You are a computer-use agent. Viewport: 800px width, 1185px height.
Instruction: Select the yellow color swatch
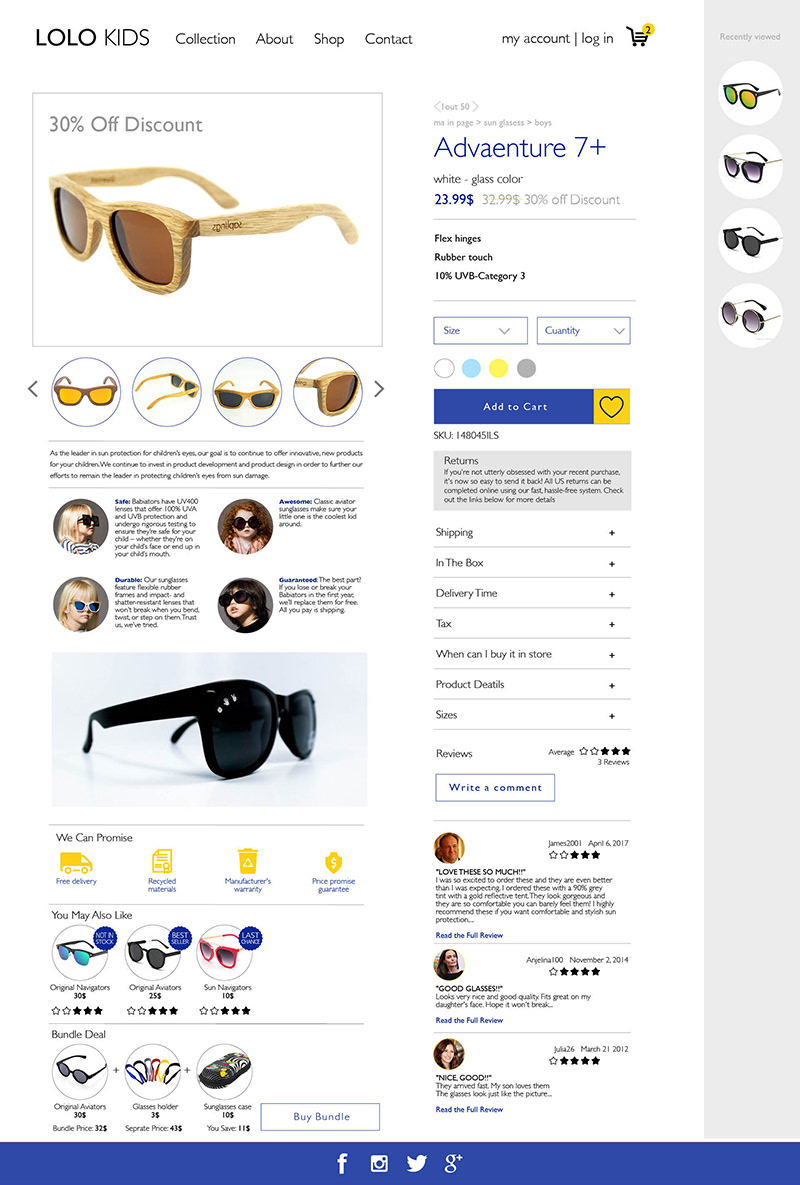pyautogui.click(x=499, y=368)
